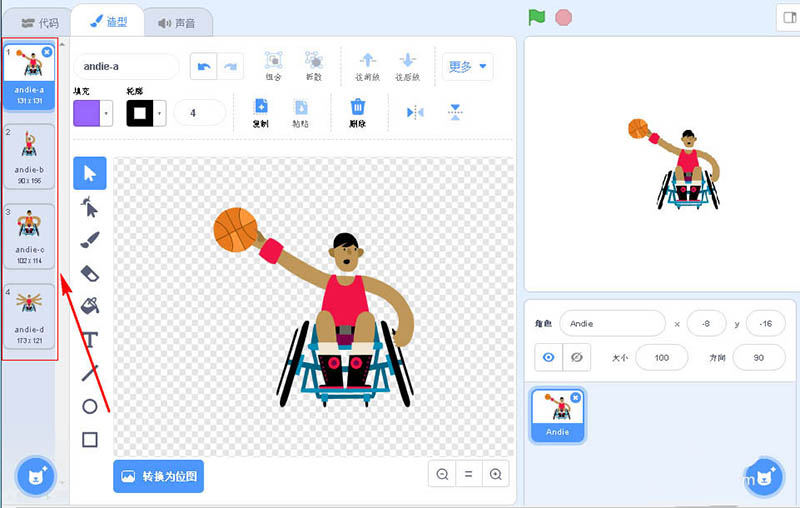Zoom in on the costume canvas
The image size is (800, 508).
pos(495,474)
